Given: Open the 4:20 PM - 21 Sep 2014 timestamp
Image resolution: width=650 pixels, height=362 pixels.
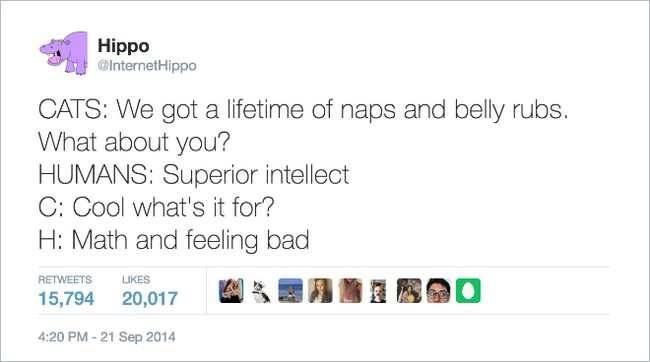Looking at the screenshot, I should [x=107, y=337].
